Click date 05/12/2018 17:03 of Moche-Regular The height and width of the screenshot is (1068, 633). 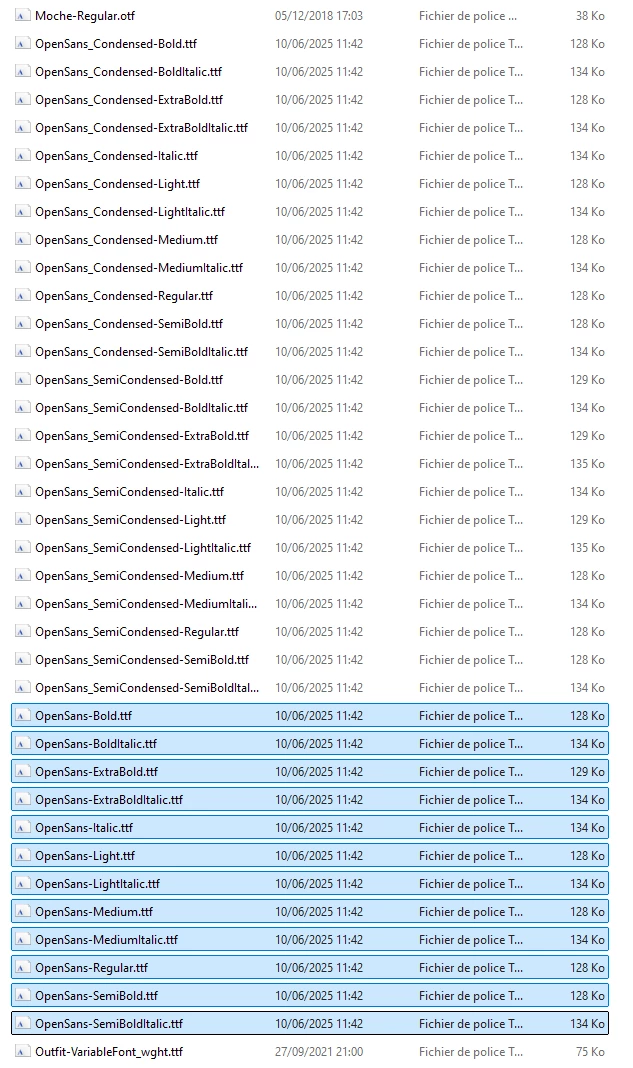point(319,15)
